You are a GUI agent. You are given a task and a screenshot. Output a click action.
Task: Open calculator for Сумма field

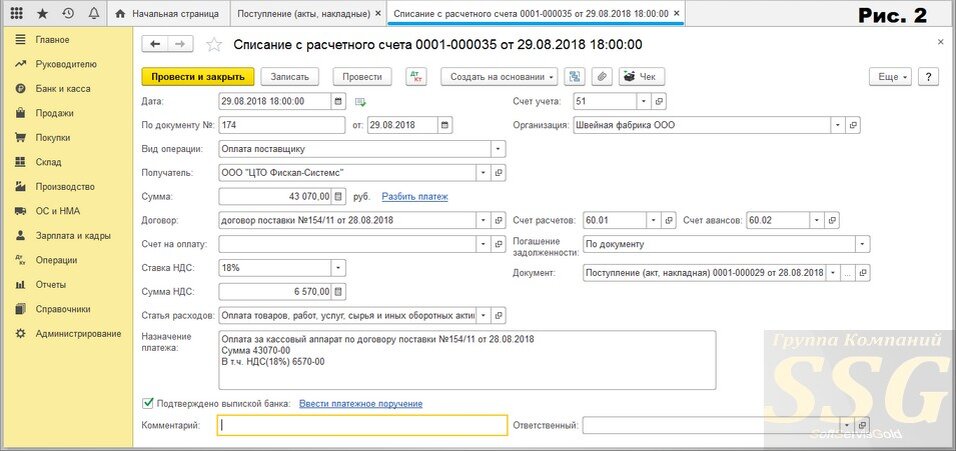pos(339,197)
